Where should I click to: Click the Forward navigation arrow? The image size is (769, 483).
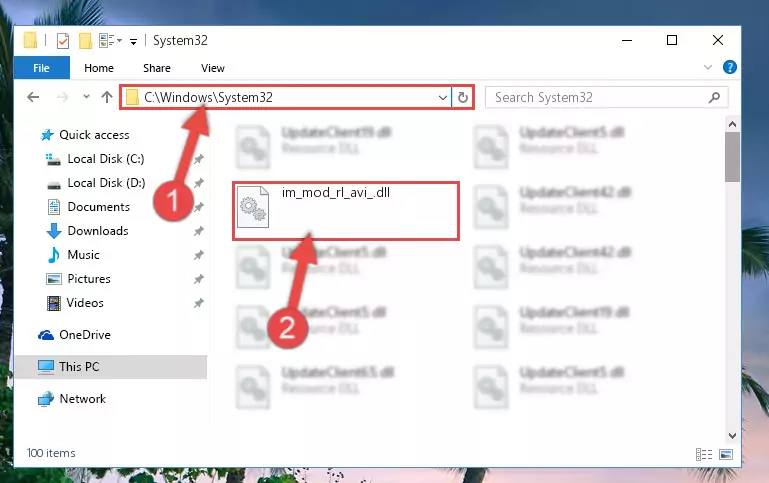63,97
